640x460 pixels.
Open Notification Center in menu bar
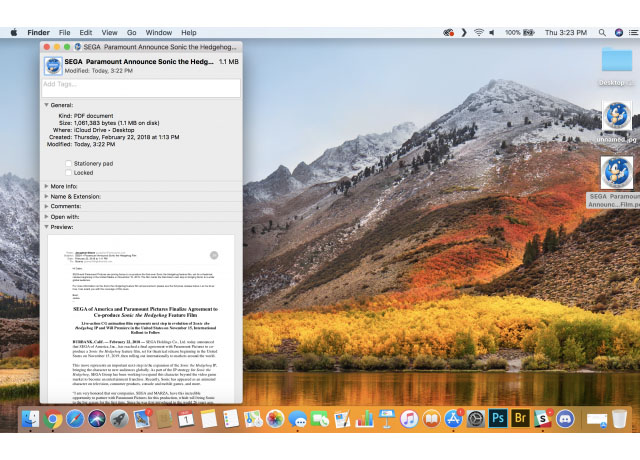click(x=633, y=33)
